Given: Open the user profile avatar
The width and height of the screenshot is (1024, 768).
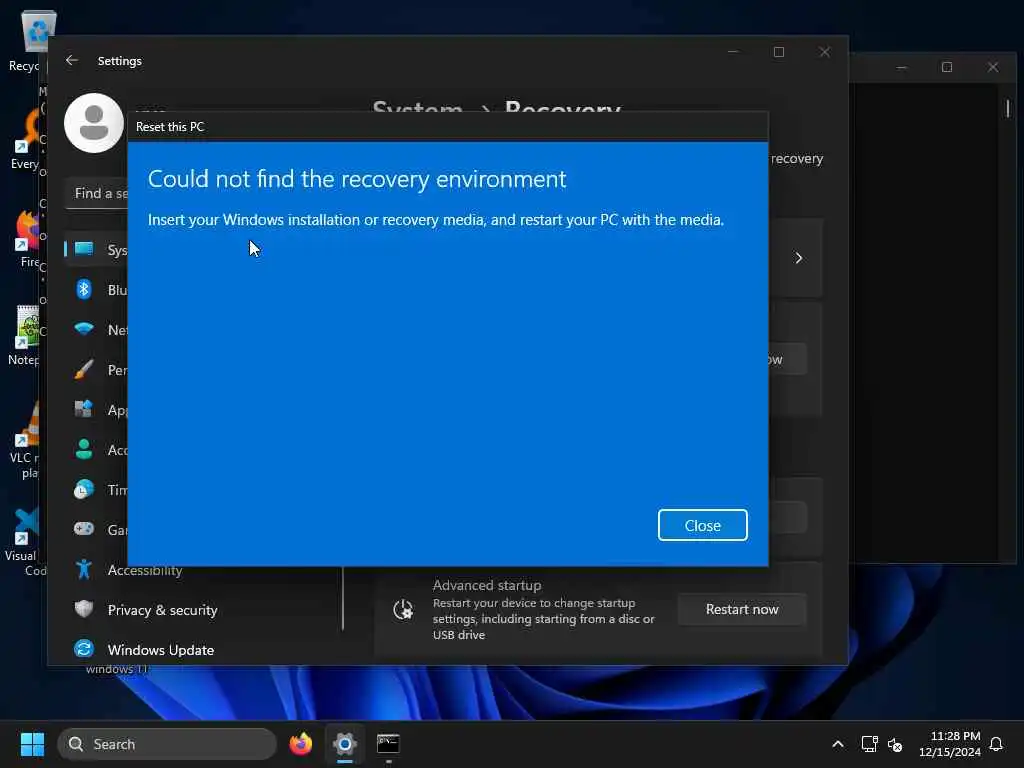Looking at the screenshot, I should tap(93, 123).
